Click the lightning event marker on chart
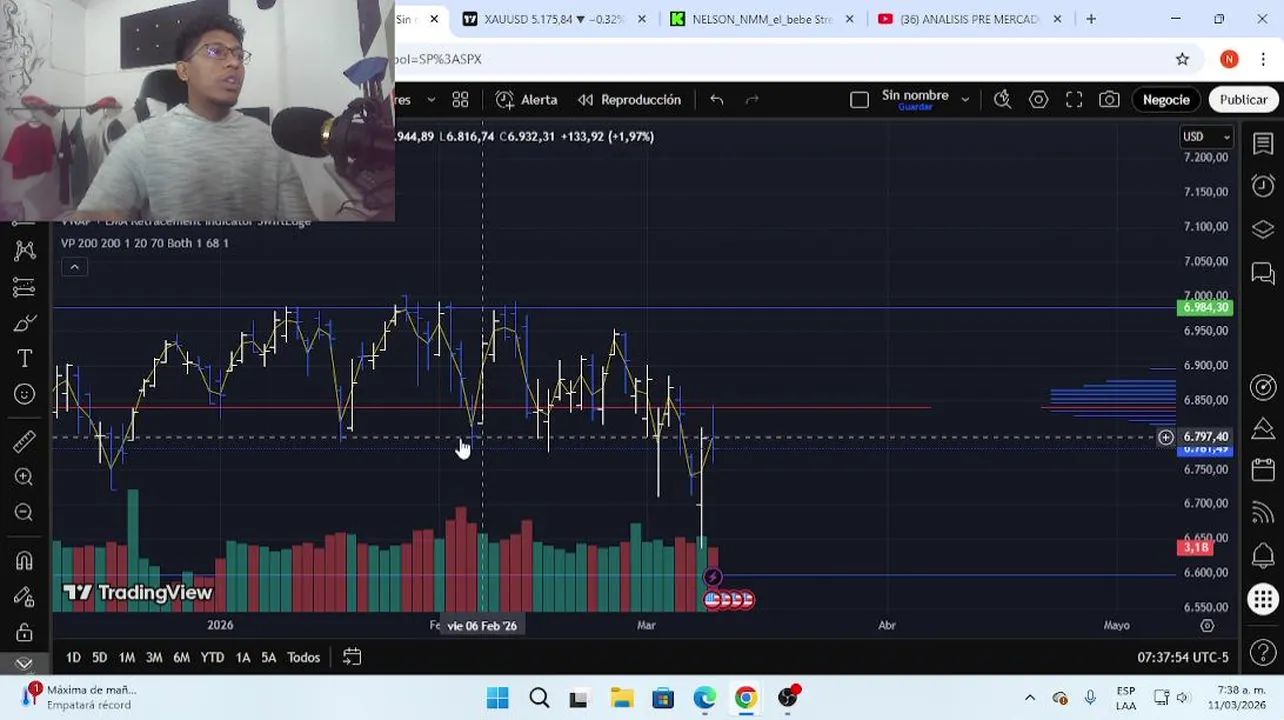 (x=712, y=577)
